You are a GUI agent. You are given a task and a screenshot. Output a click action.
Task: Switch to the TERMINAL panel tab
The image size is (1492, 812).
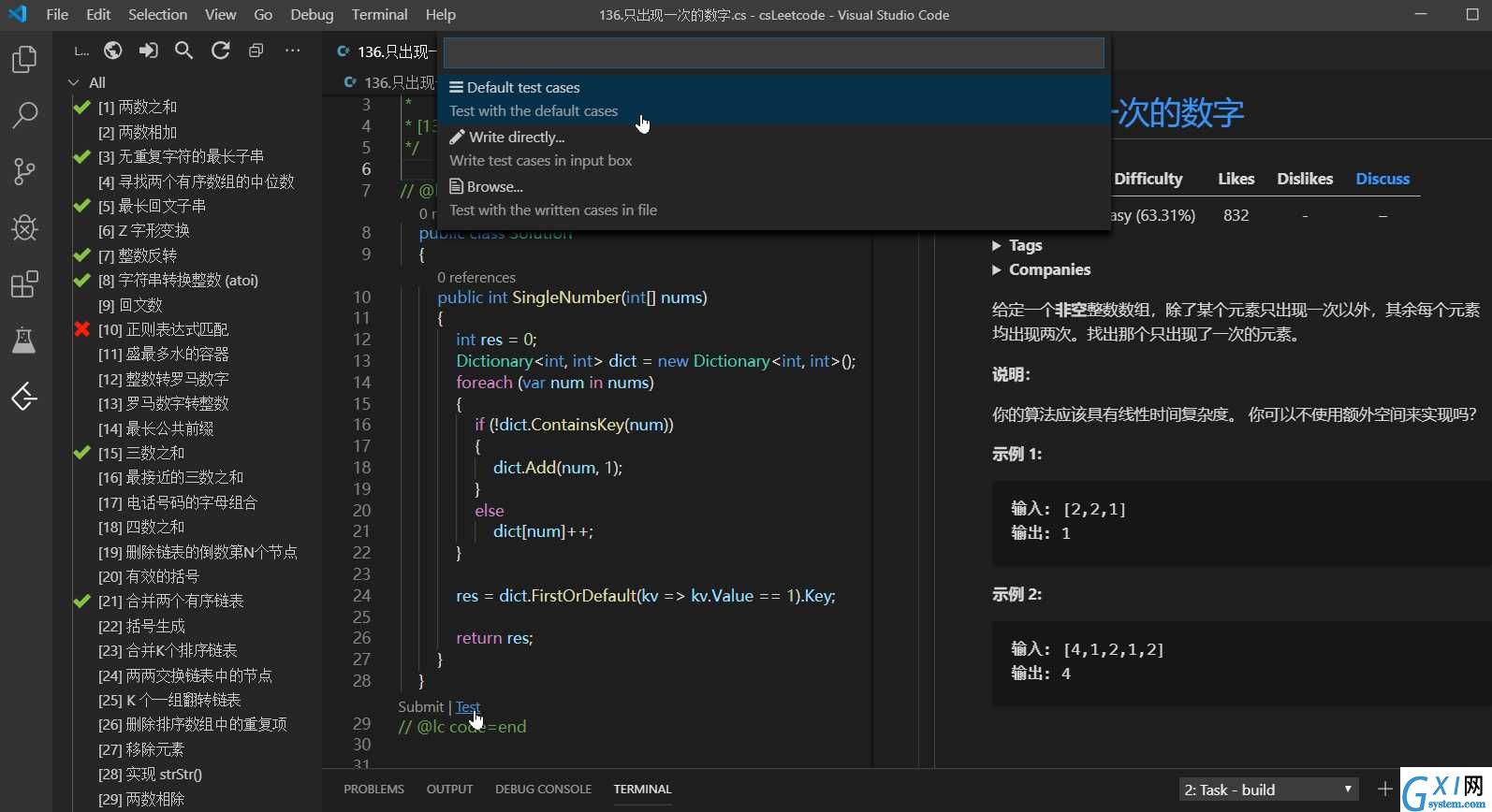[642, 790]
